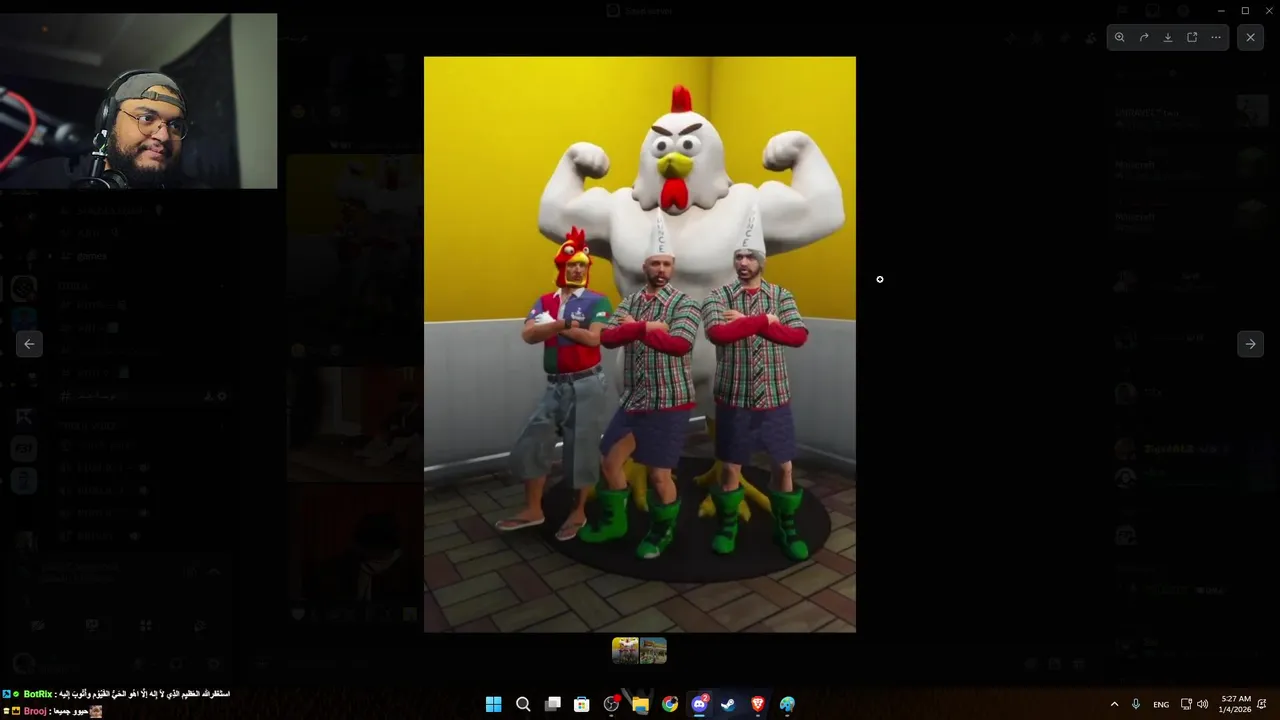Image resolution: width=1280 pixels, height=720 pixels.
Task: Download the image with the download icon
Action: 1168,37
